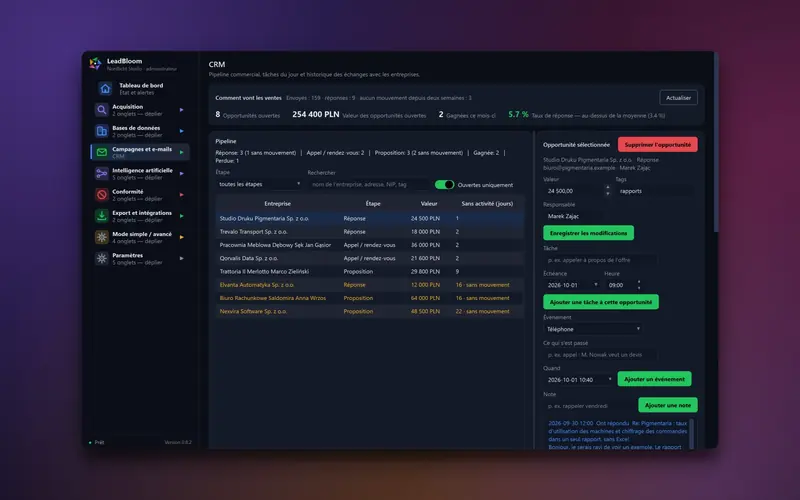Select Trattoria Il Merlotto Marco Zieliński row
The width and height of the screenshot is (800, 500).
point(370,271)
